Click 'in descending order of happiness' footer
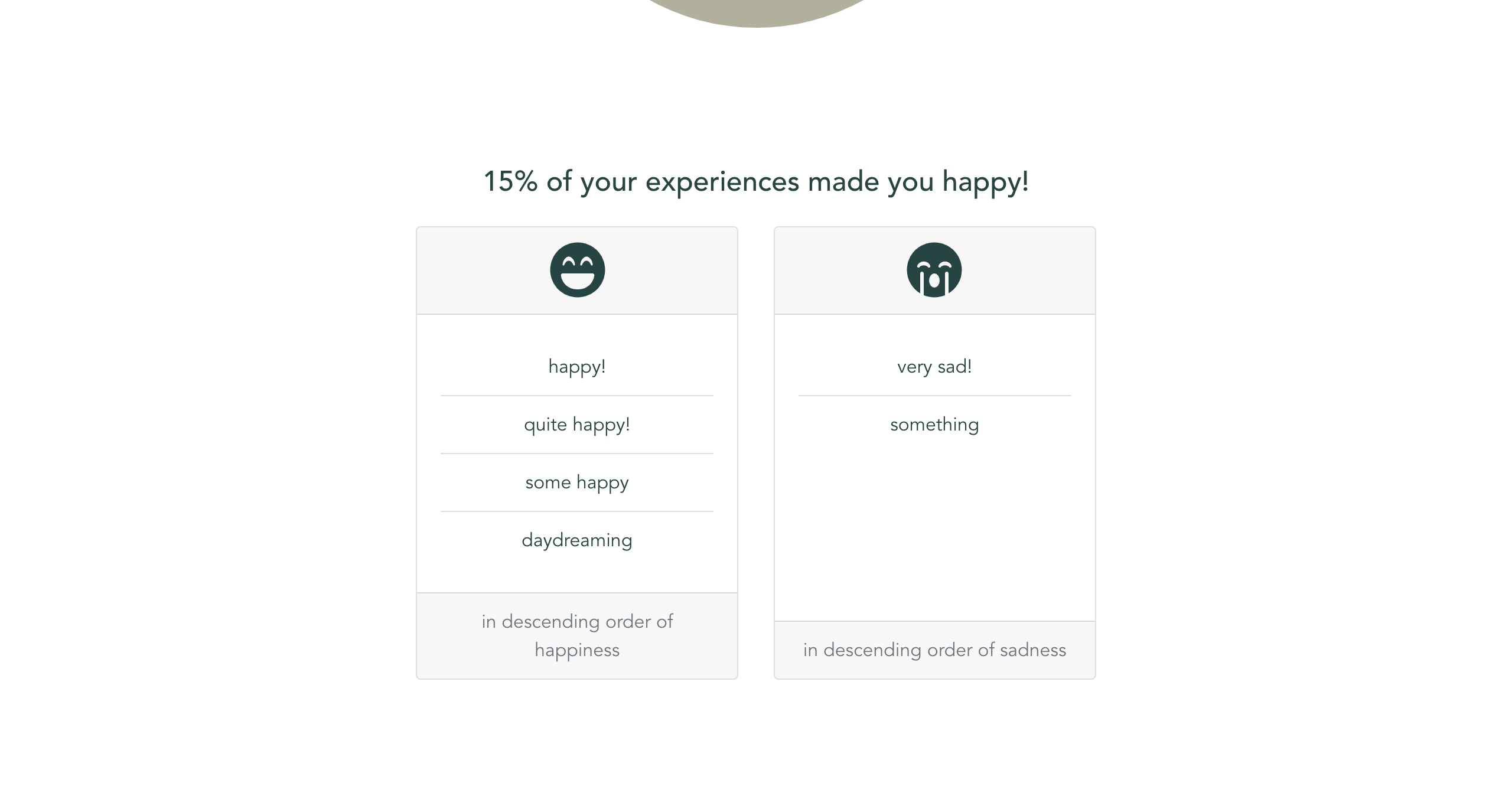1512x786 pixels. point(577,636)
